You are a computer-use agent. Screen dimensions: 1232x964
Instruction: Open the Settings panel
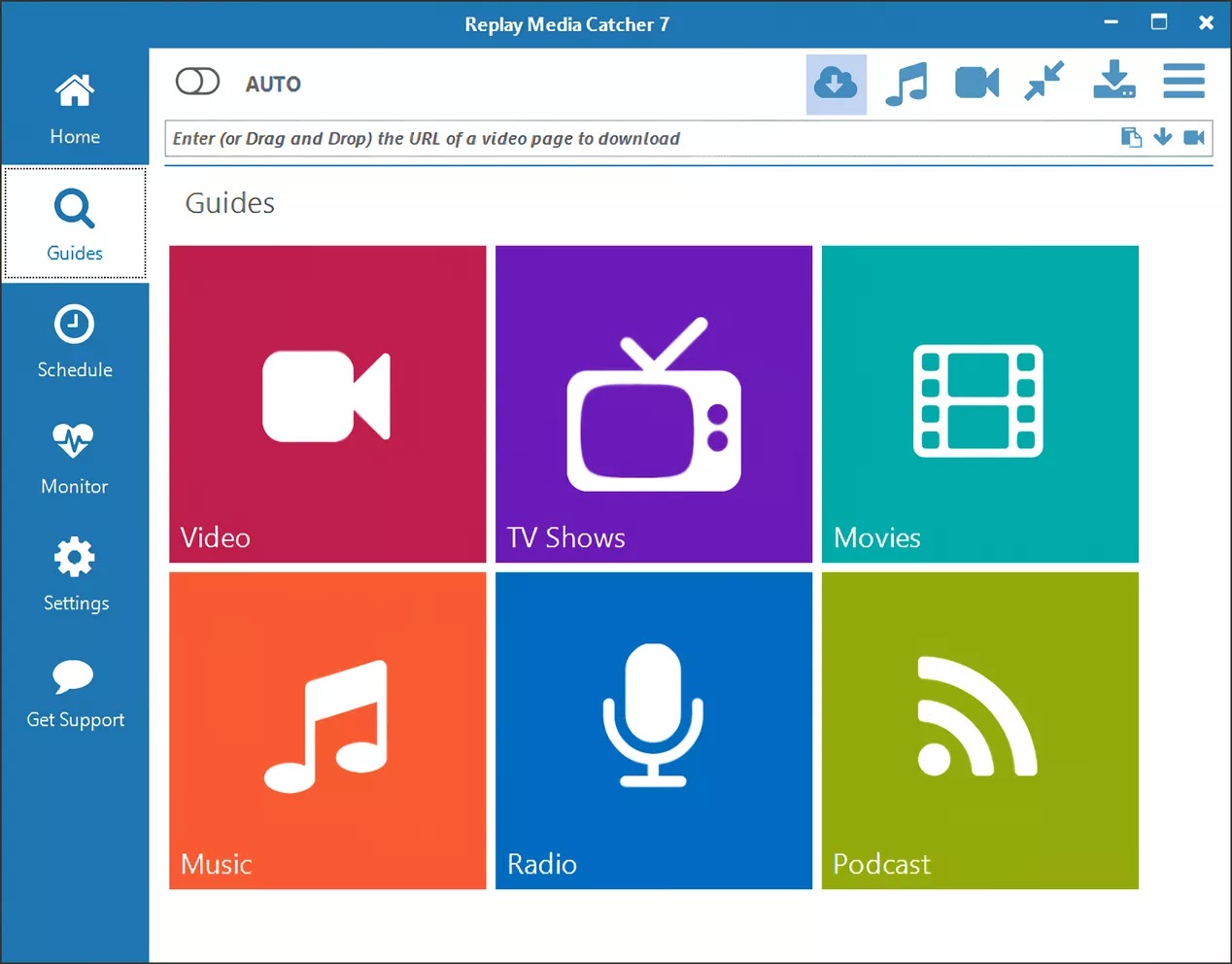tap(75, 573)
